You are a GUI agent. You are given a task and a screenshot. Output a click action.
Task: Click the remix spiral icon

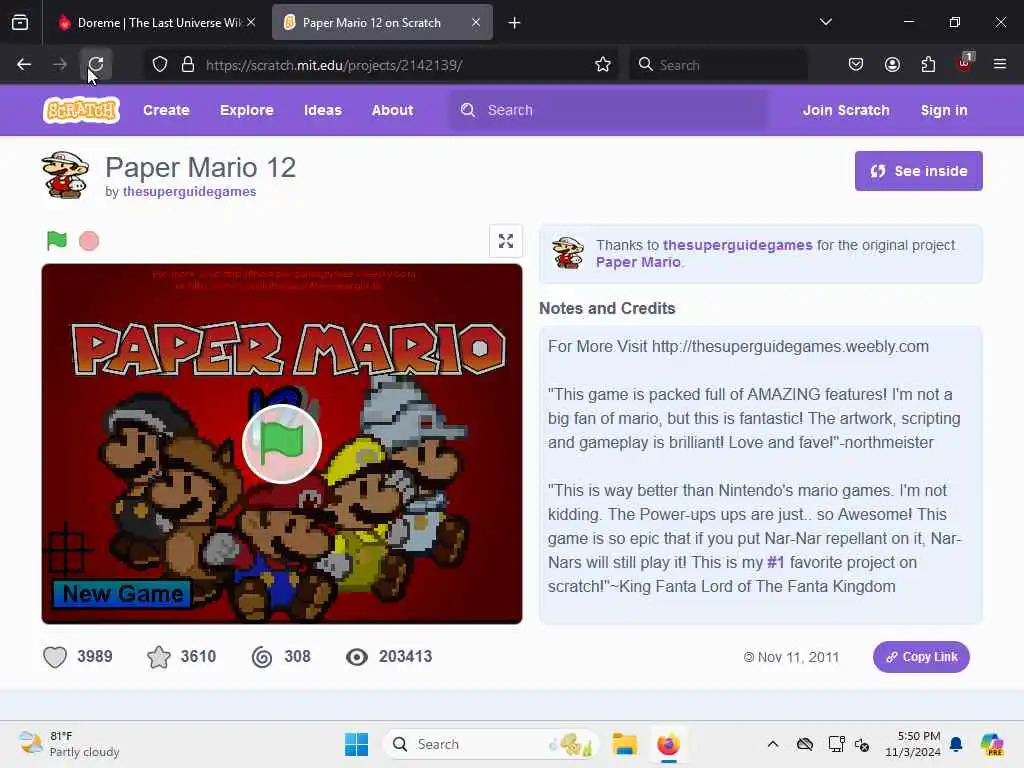262,657
